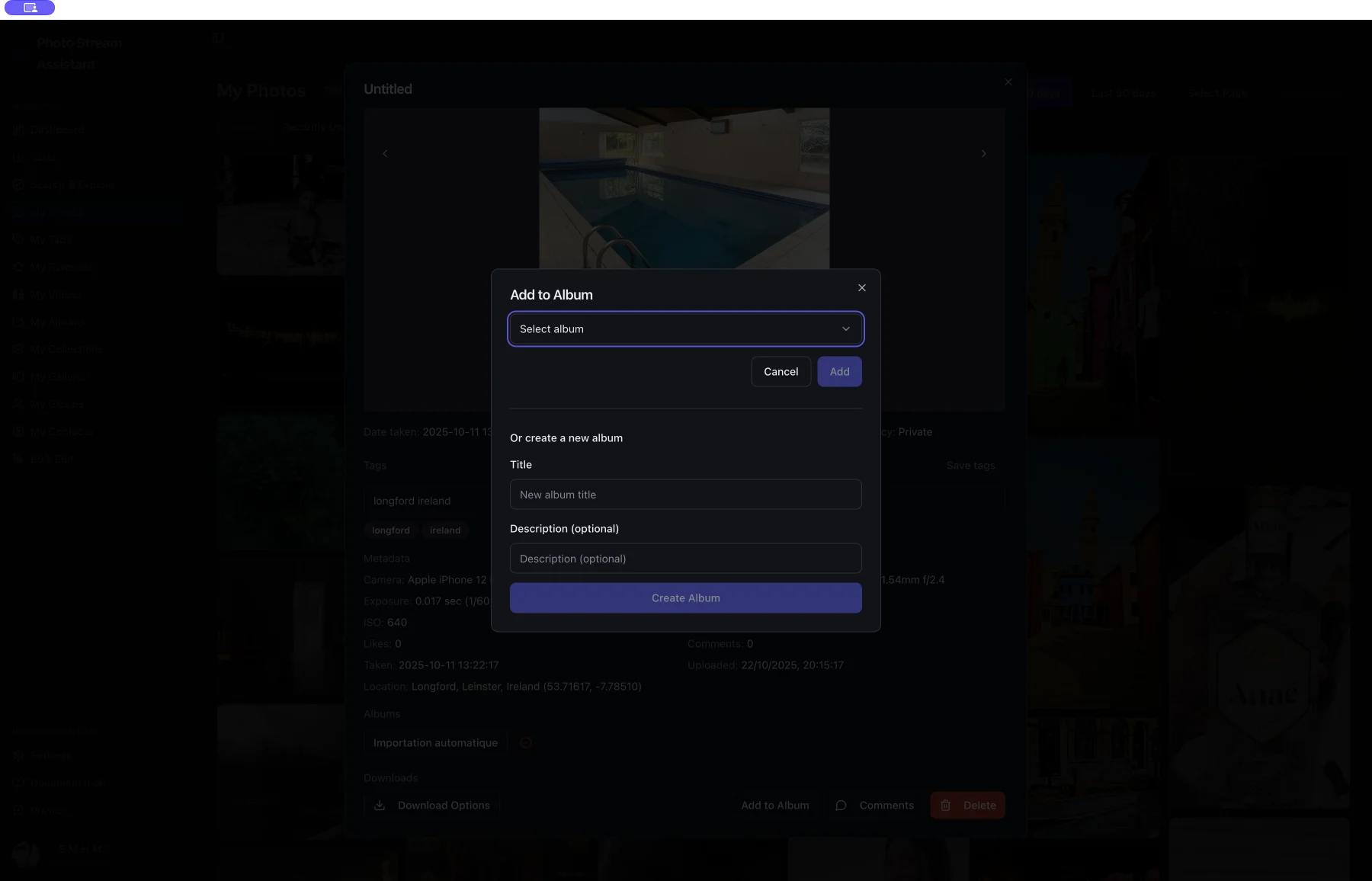
Task: Open the Select album dropdown
Action: click(x=684, y=328)
